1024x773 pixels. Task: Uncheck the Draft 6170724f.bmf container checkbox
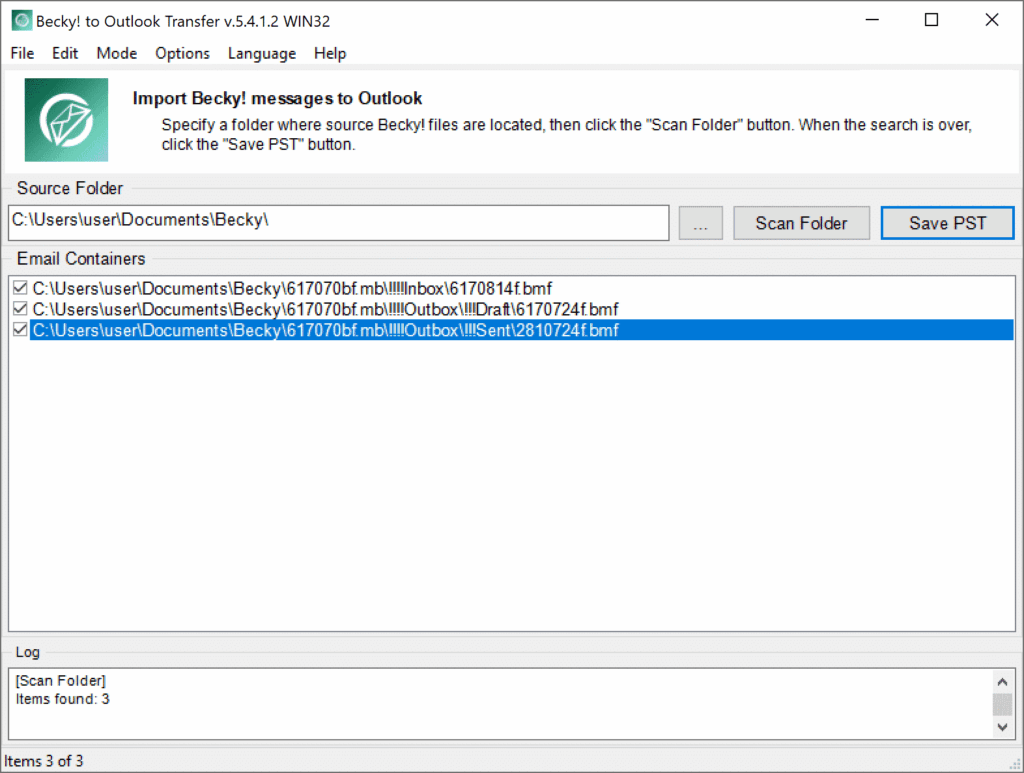click(x=20, y=309)
